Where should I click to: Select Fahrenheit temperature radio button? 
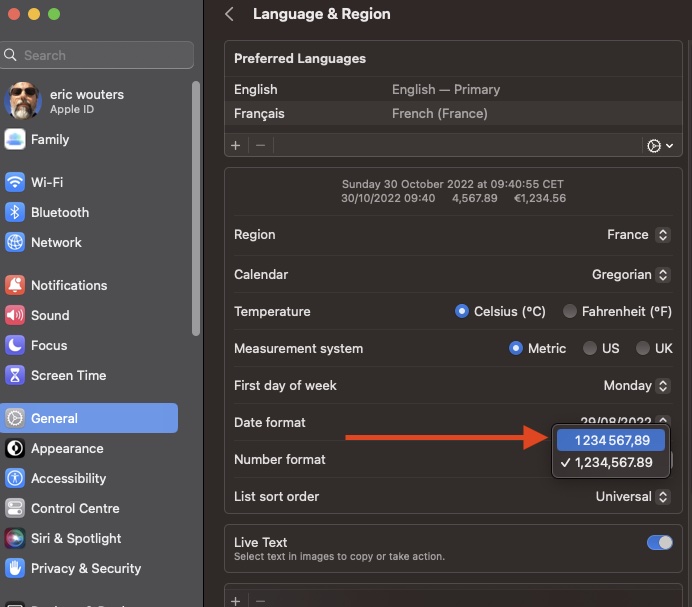[x=569, y=311]
